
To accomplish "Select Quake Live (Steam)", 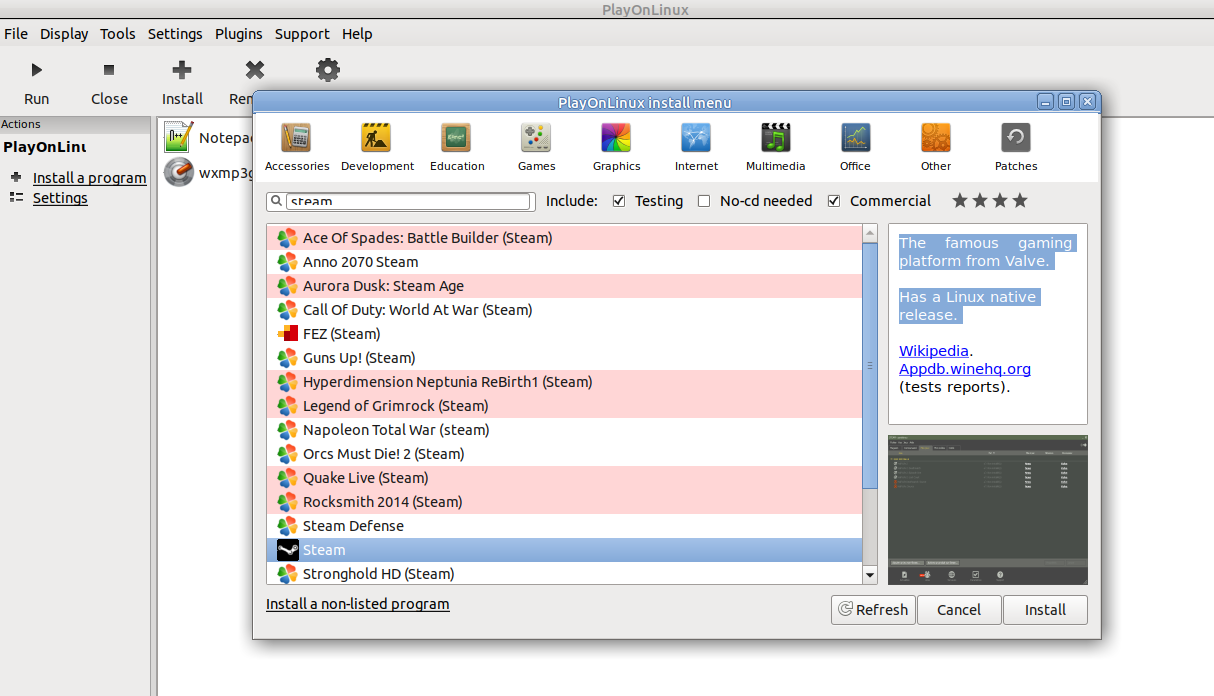I will 564,478.
